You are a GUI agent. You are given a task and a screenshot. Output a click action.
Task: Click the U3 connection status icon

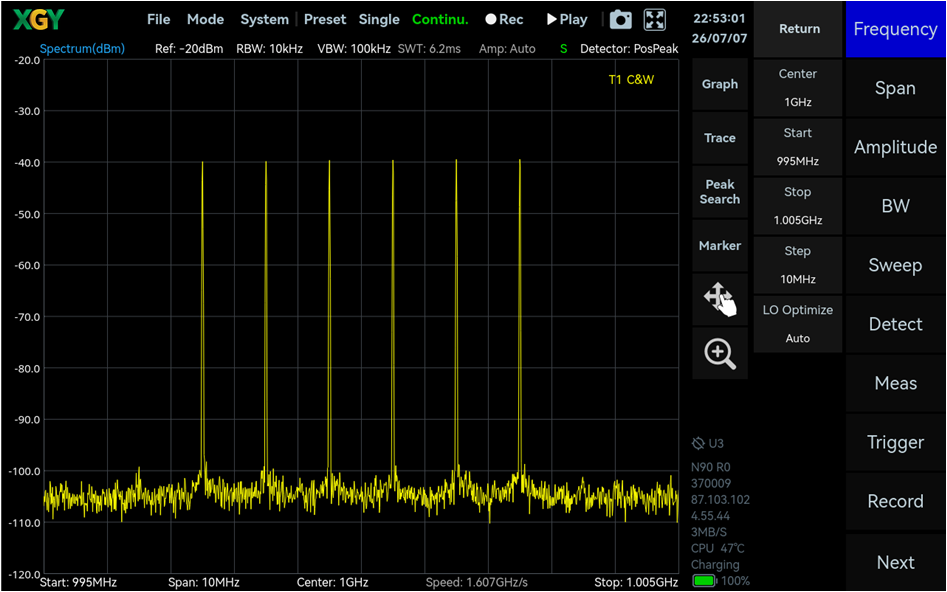(x=698, y=443)
